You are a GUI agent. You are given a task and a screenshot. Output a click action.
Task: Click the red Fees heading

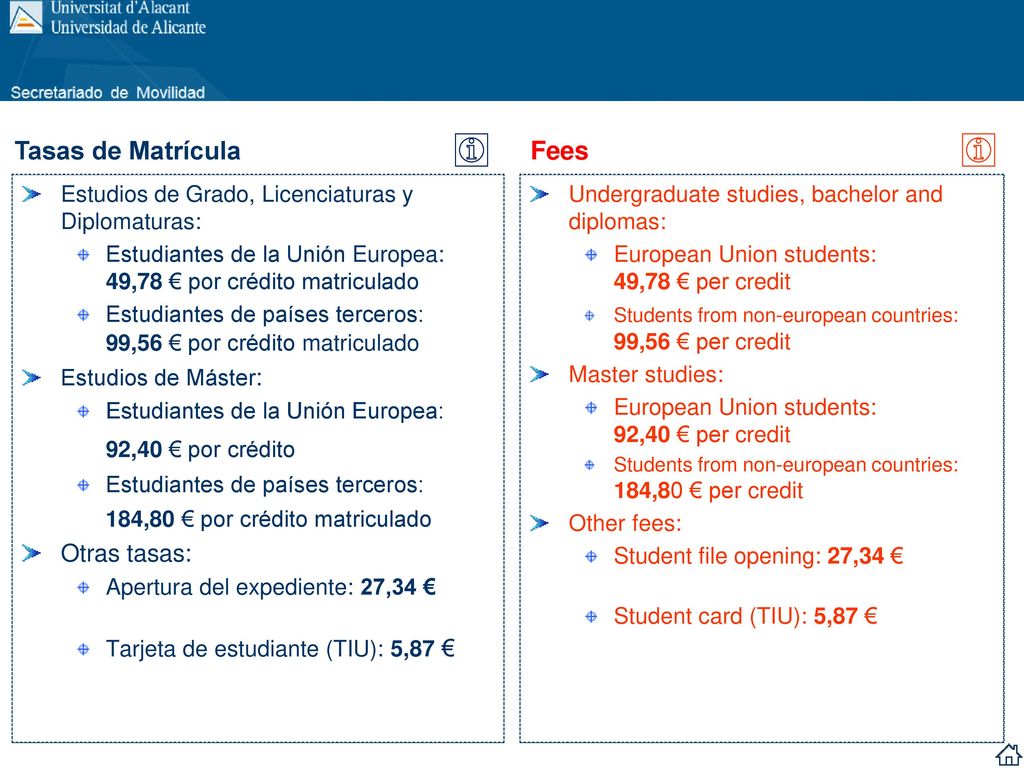coord(559,151)
